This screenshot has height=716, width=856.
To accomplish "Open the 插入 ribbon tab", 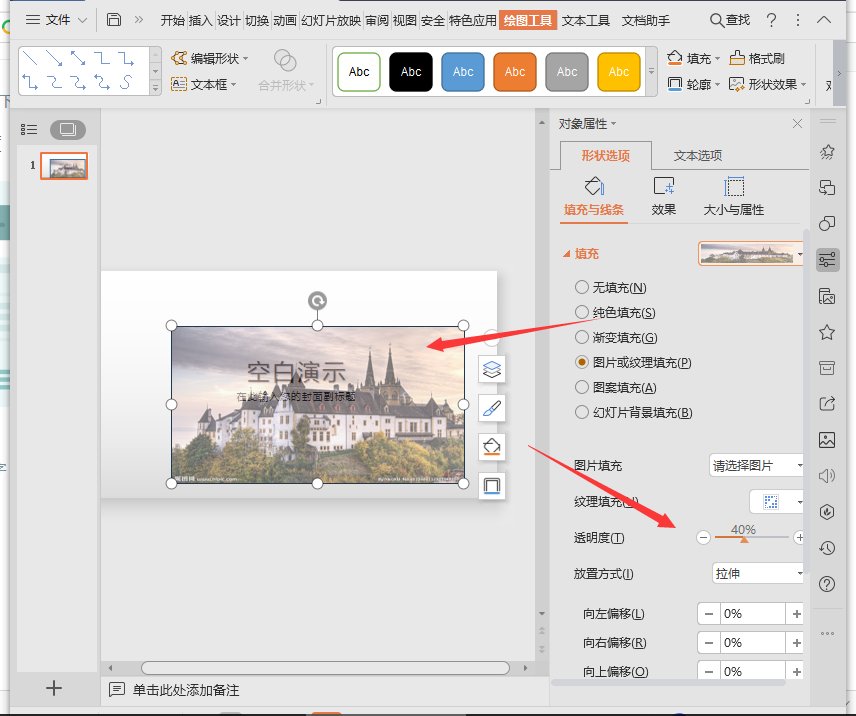I will coord(199,19).
